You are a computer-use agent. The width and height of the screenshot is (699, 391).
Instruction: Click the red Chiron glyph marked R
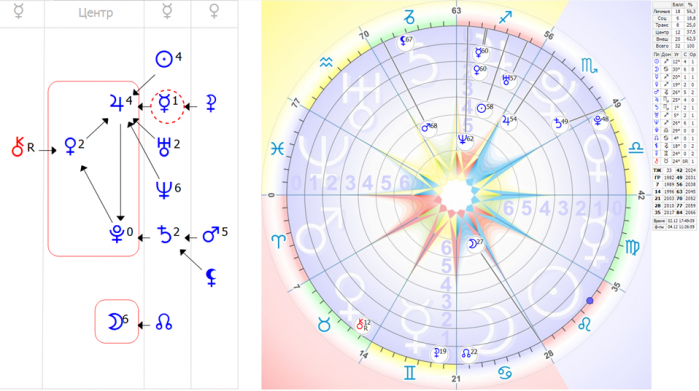[x=17, y=147]
